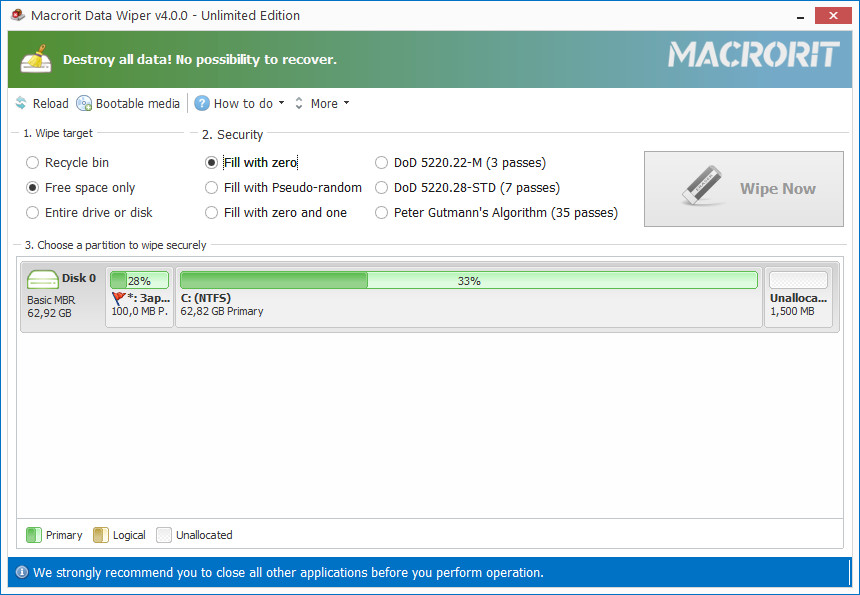Screen dimensions: 860x595
Task: Click the green Primary legend swatch
Action: [x=34, y=535]
